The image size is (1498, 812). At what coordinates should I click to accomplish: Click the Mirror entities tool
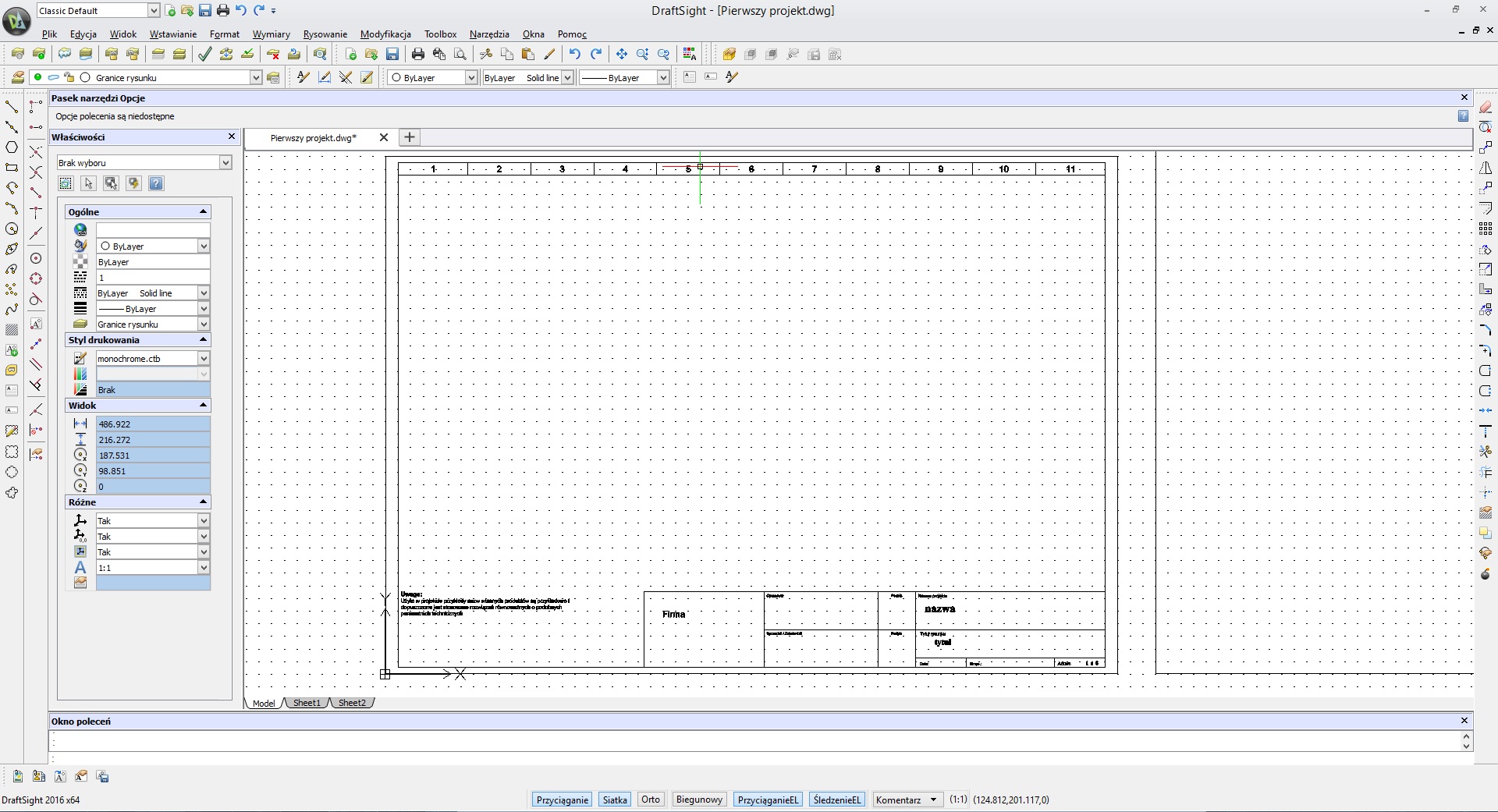[x=1486, y=168]
